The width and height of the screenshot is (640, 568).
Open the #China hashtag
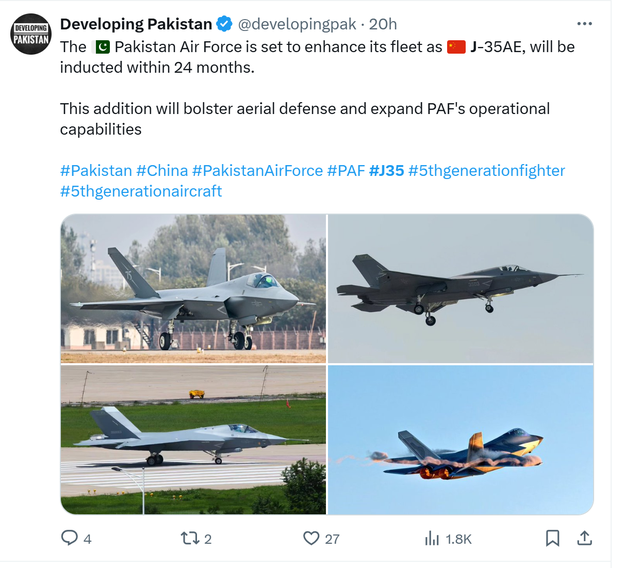[161, 170]
